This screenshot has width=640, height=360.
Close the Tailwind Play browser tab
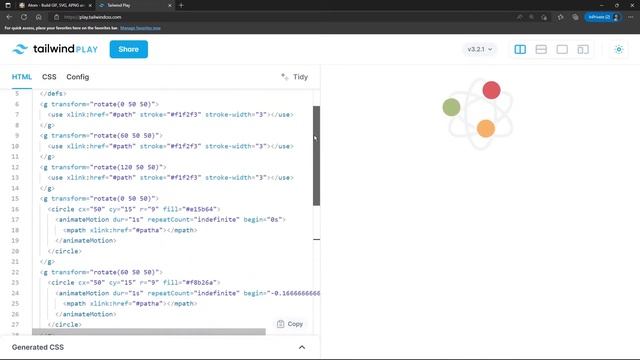coord(169,5)
